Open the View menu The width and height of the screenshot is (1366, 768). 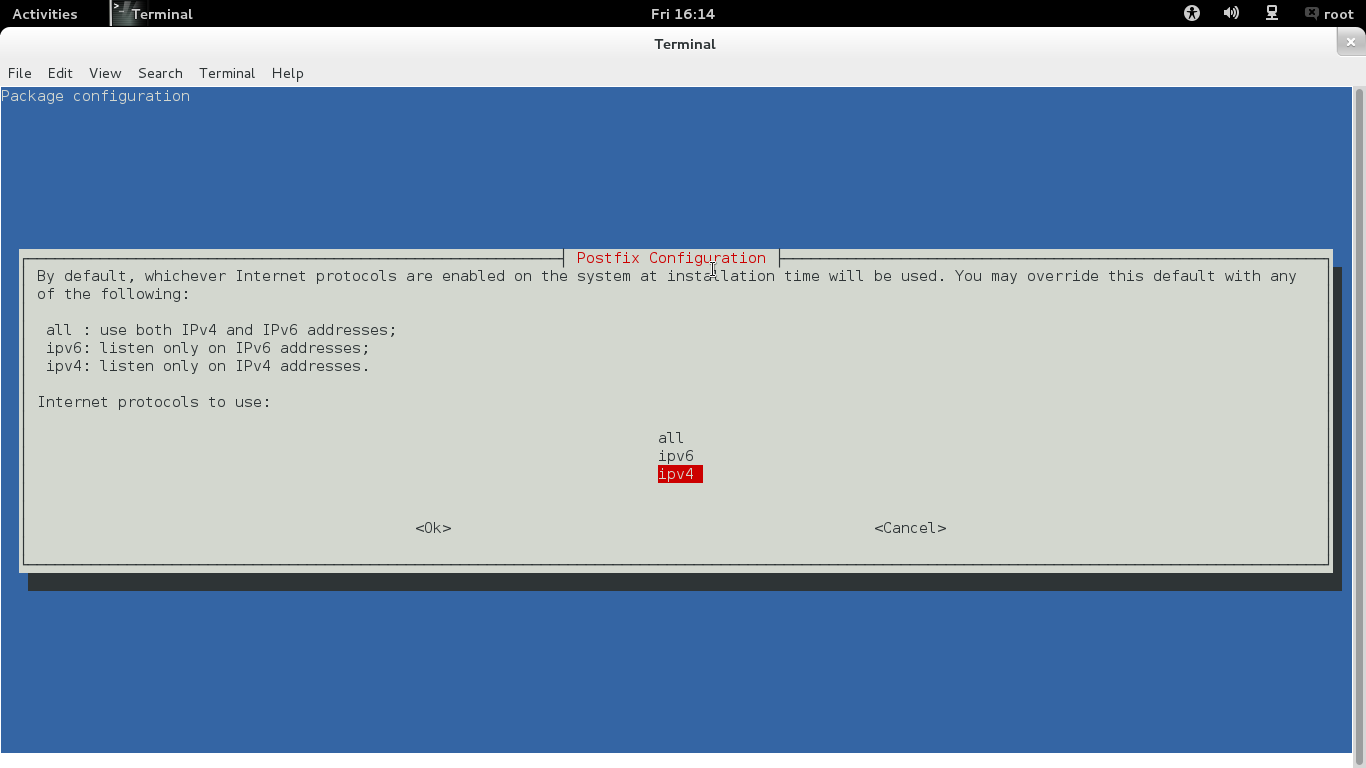click(x=105, y=73)
